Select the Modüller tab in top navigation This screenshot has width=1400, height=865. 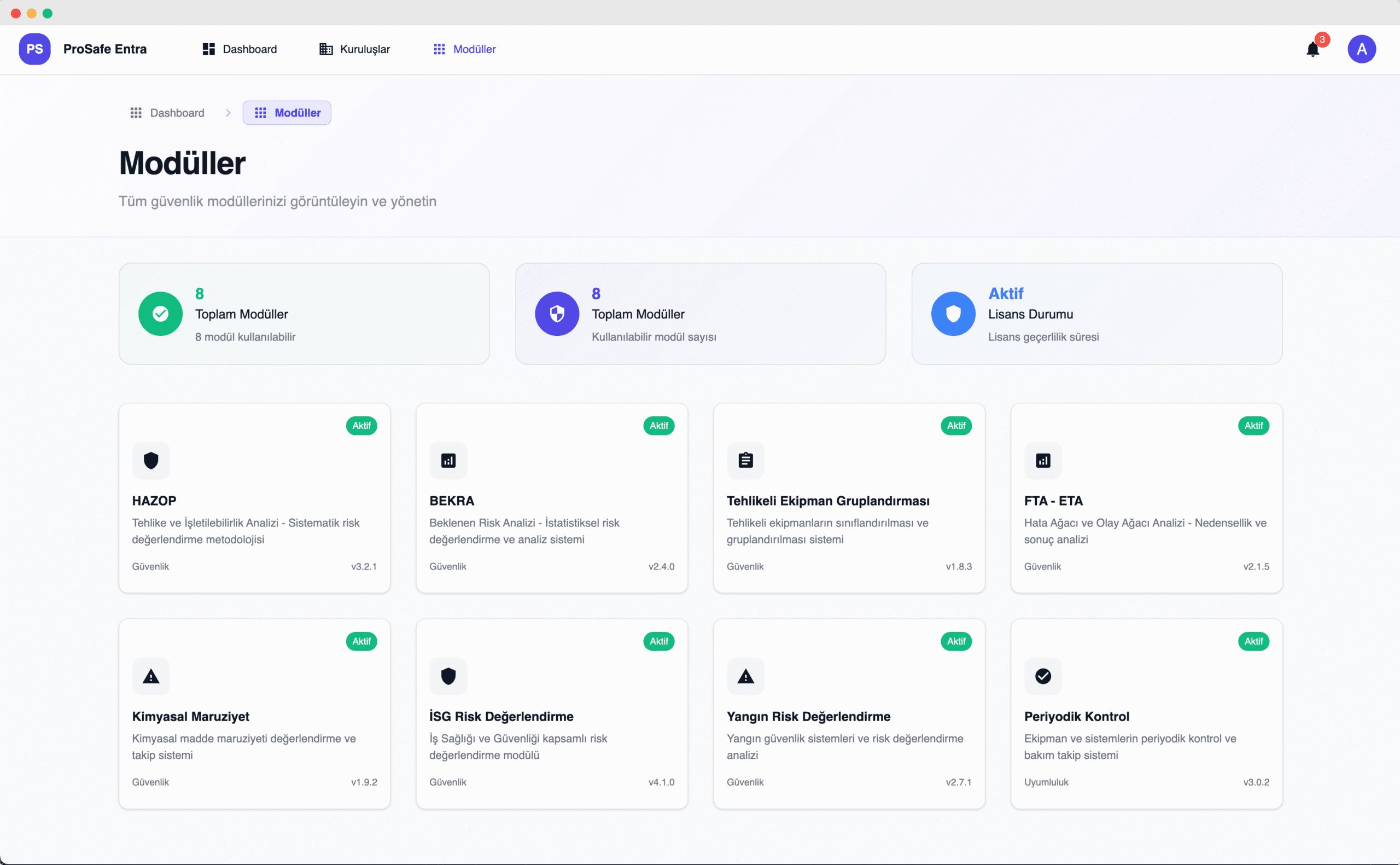[464, 49]
